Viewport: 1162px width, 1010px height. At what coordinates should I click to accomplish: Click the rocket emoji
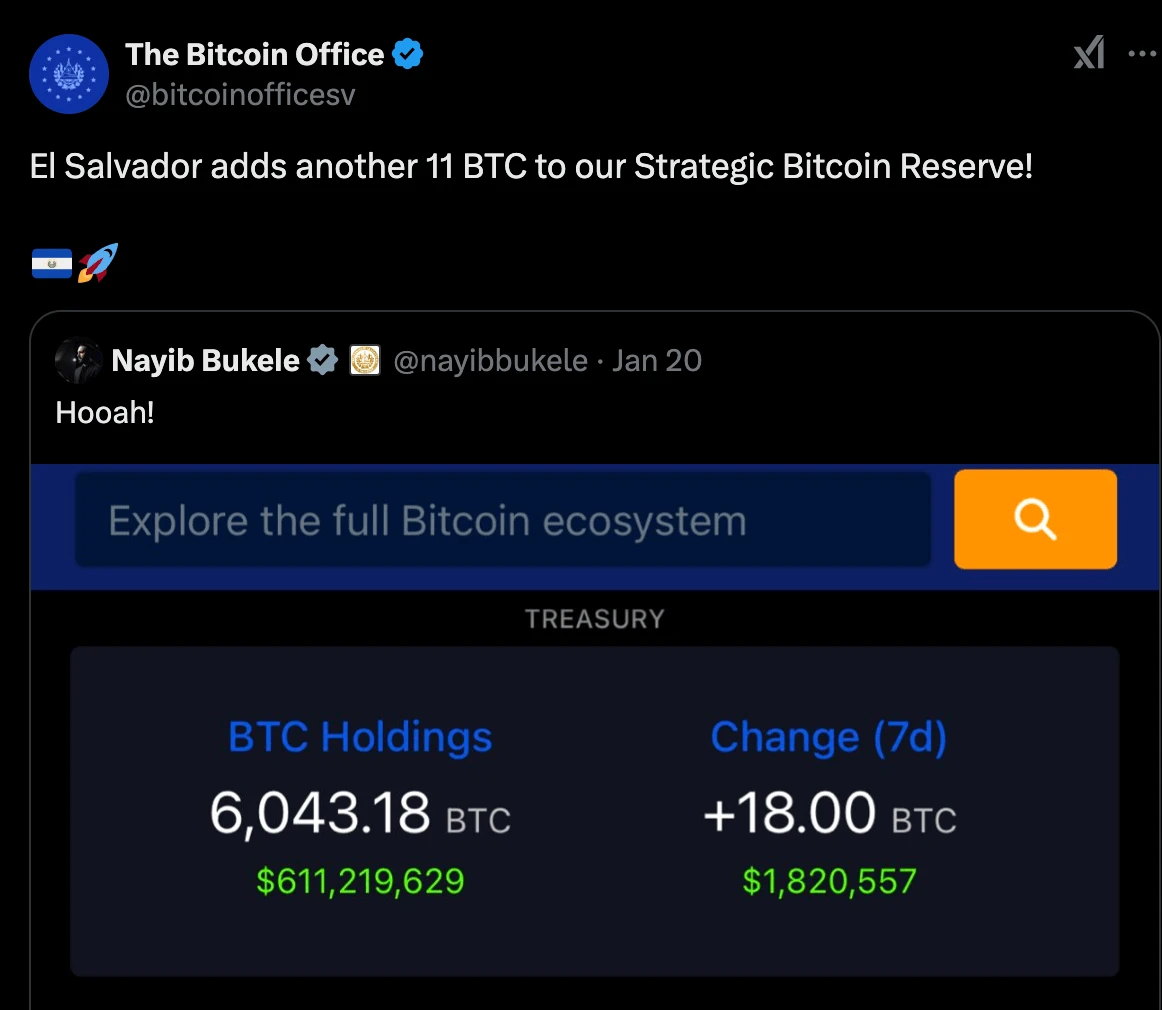[98, 263]
